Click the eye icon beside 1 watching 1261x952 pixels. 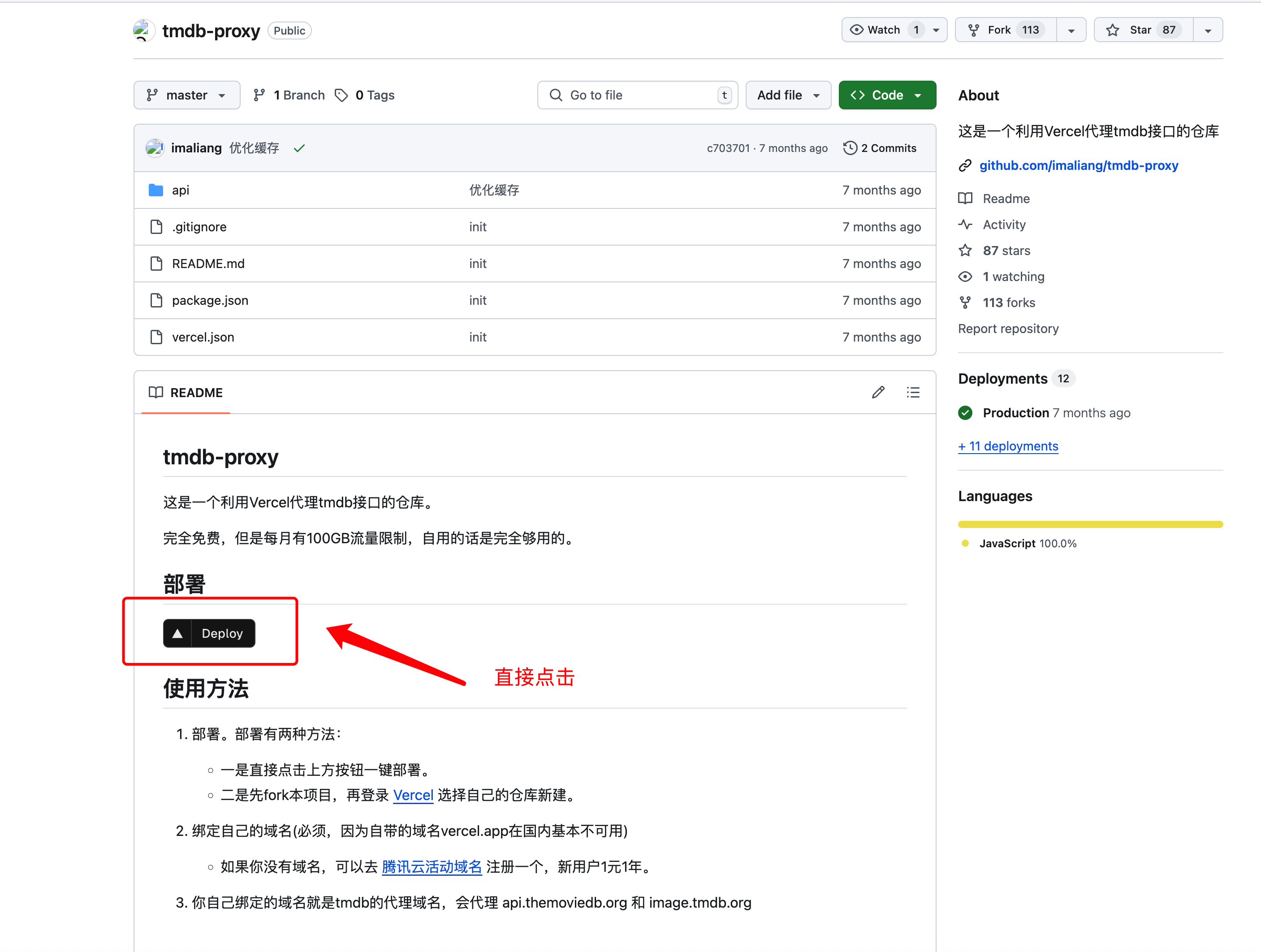965,277
